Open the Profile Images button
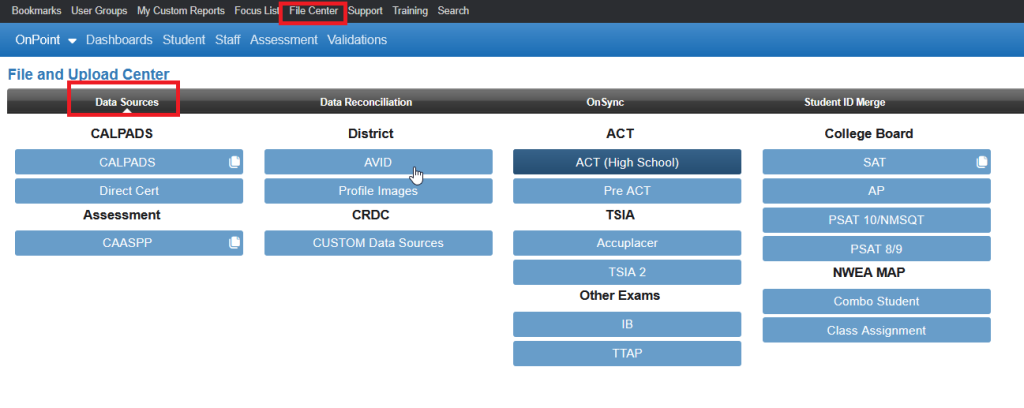1024x408 pixels. pos(378,191)
